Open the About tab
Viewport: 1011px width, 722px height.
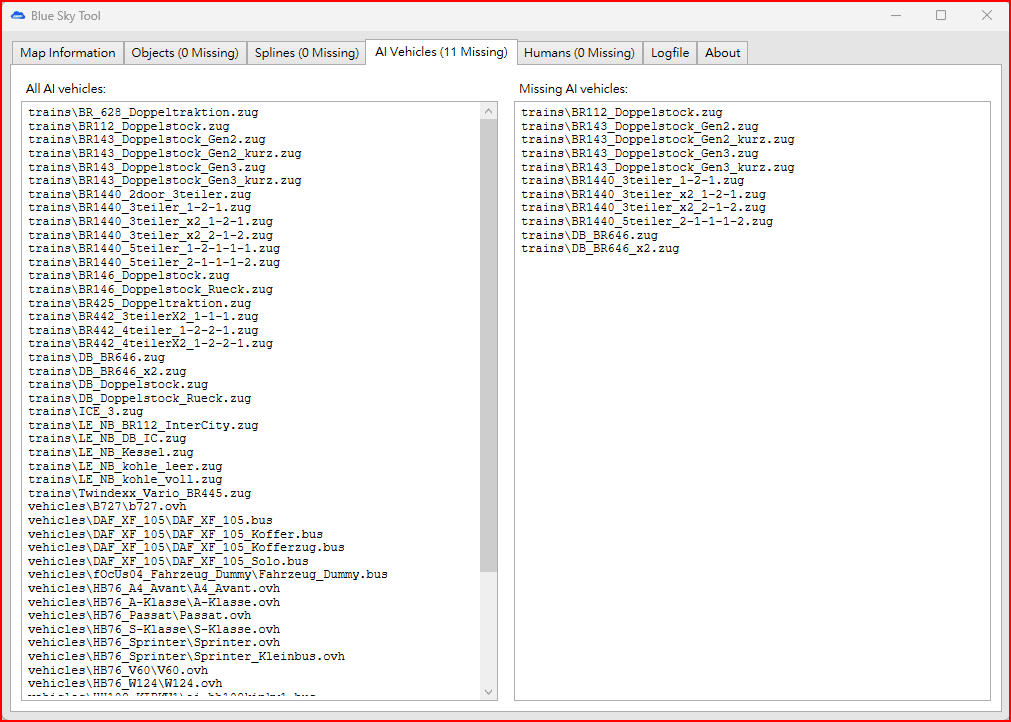(722, 53)
